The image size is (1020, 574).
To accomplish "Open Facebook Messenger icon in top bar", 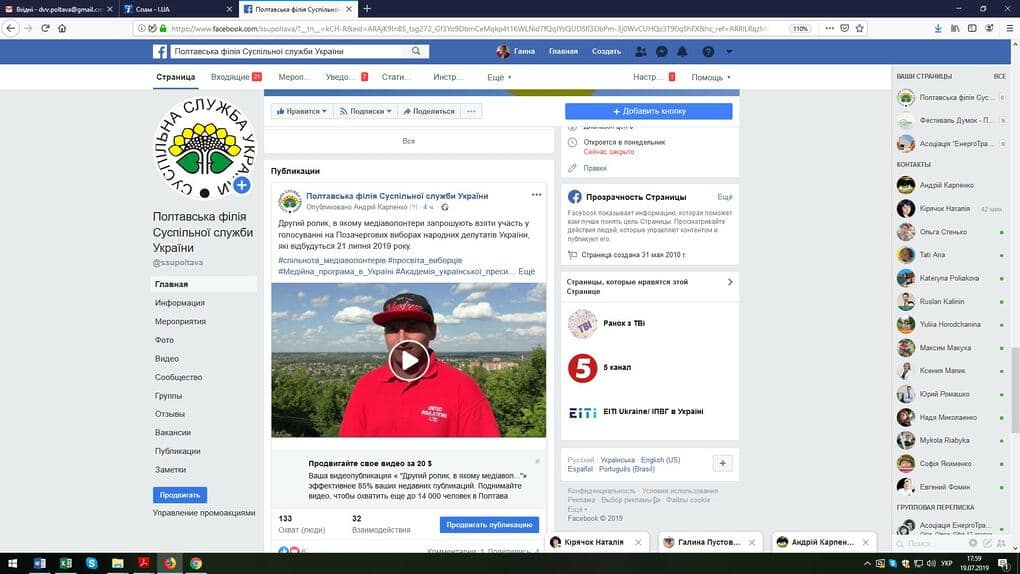I will [662, 51].
